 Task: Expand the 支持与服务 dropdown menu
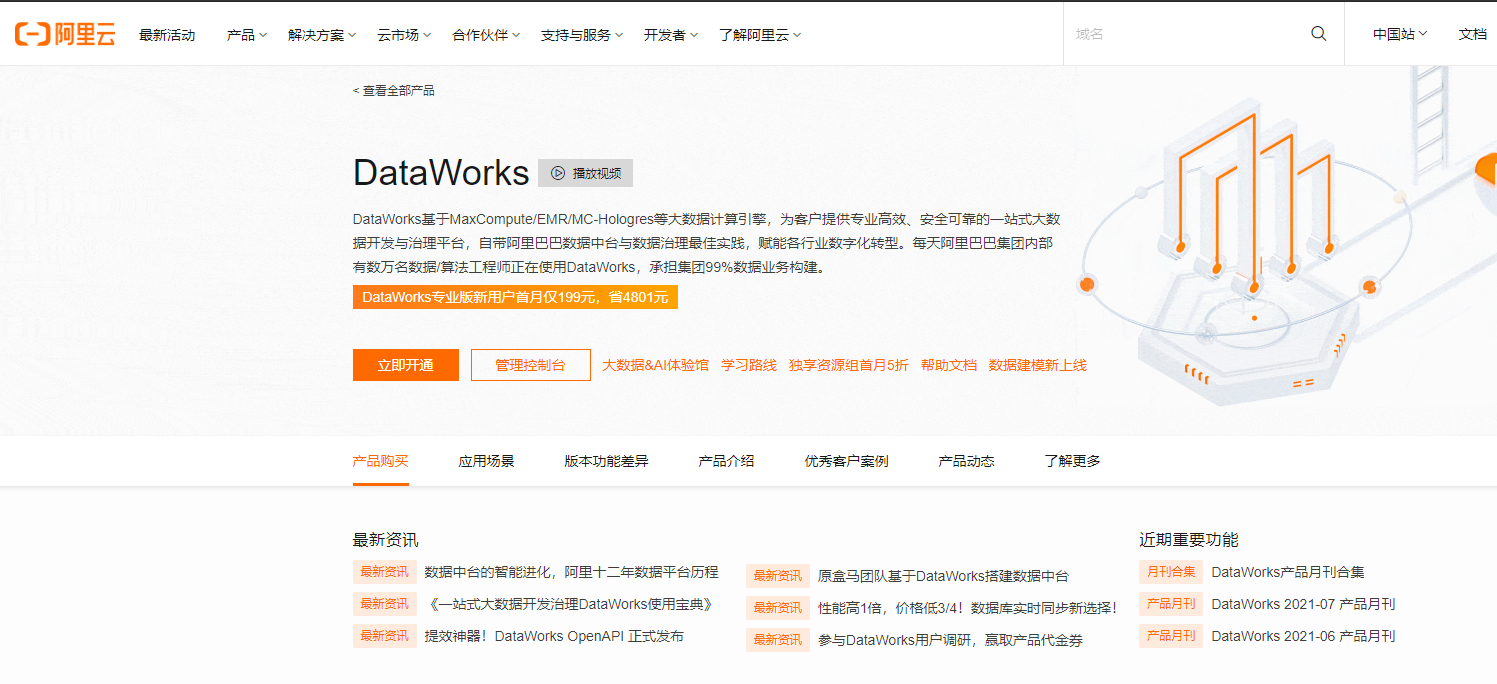(582, 35)
